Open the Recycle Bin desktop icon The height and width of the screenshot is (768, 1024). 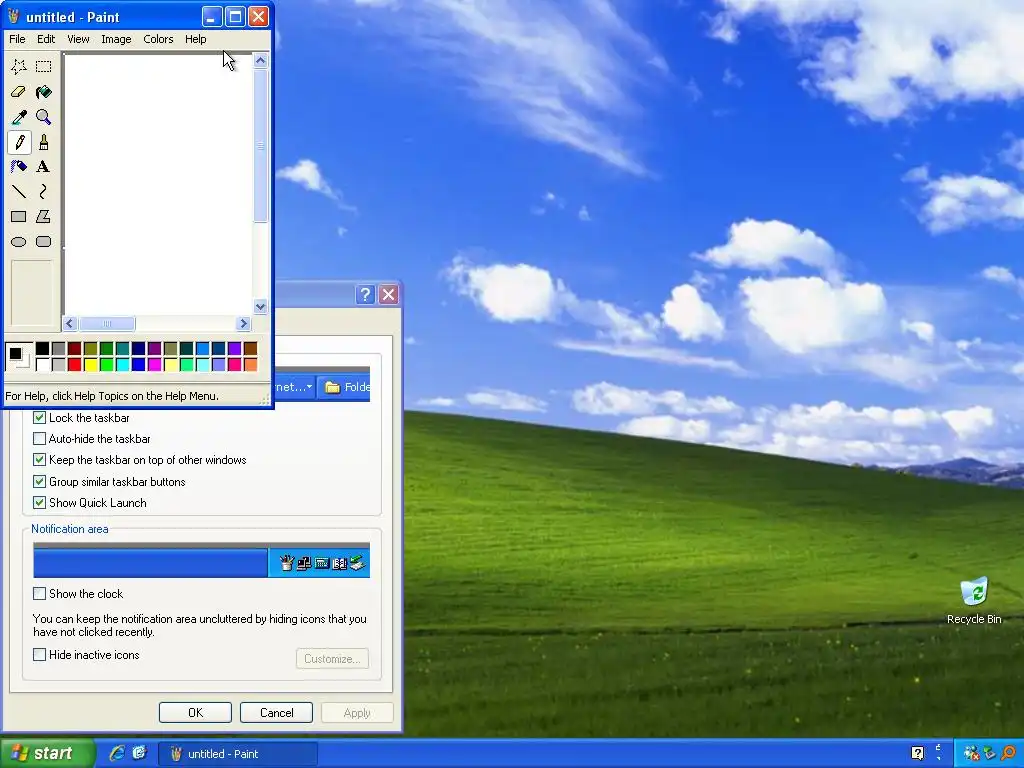(x=974, y=600)
